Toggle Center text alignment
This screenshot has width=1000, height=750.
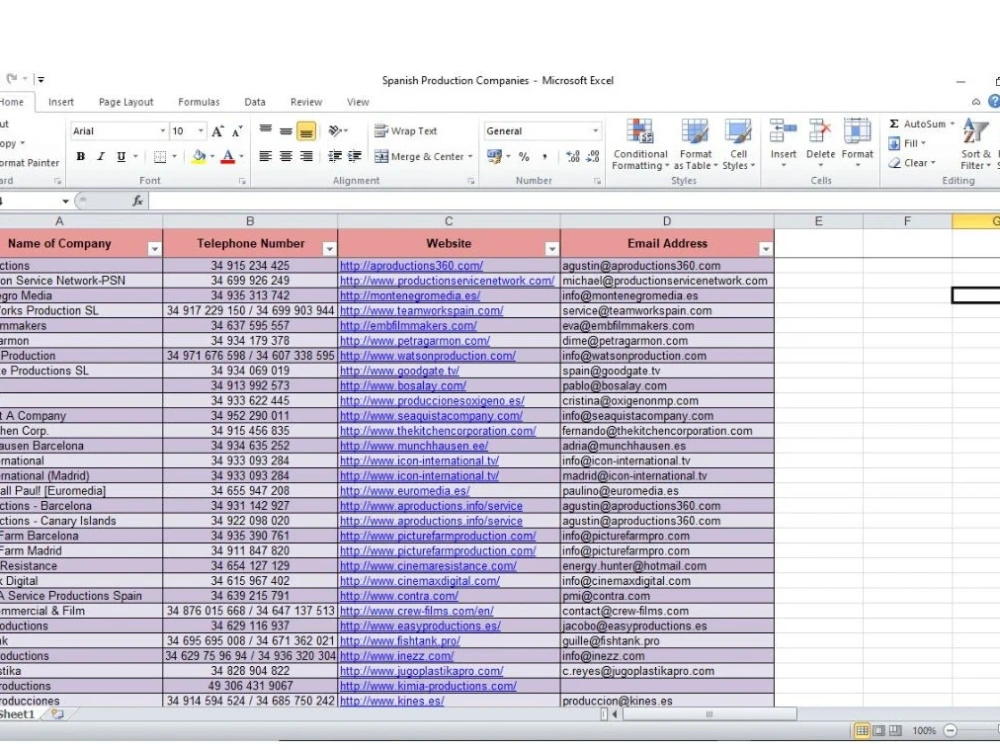(x=286, y=156)
